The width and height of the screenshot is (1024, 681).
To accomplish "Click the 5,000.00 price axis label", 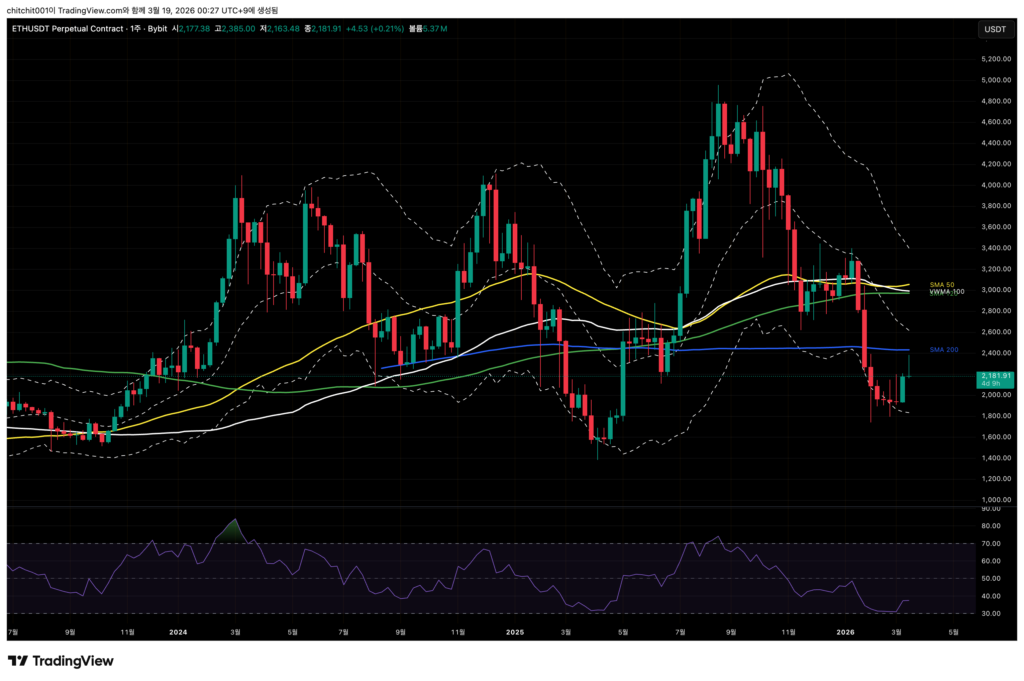I will [995, 80].
